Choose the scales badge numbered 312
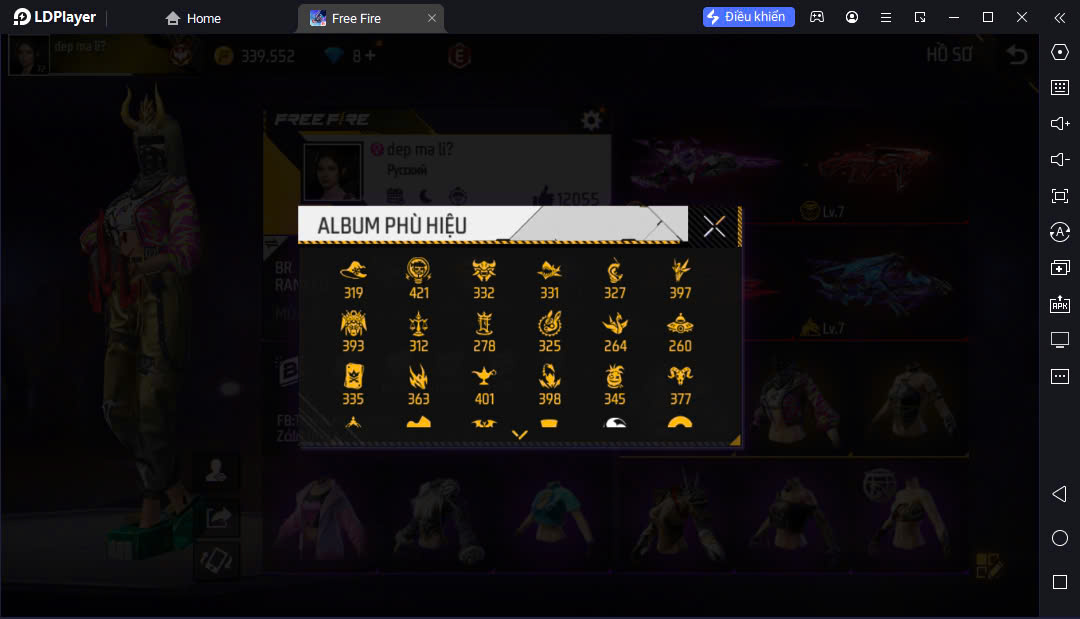Viewport: 1080px width, 619px height. (418, 331)
